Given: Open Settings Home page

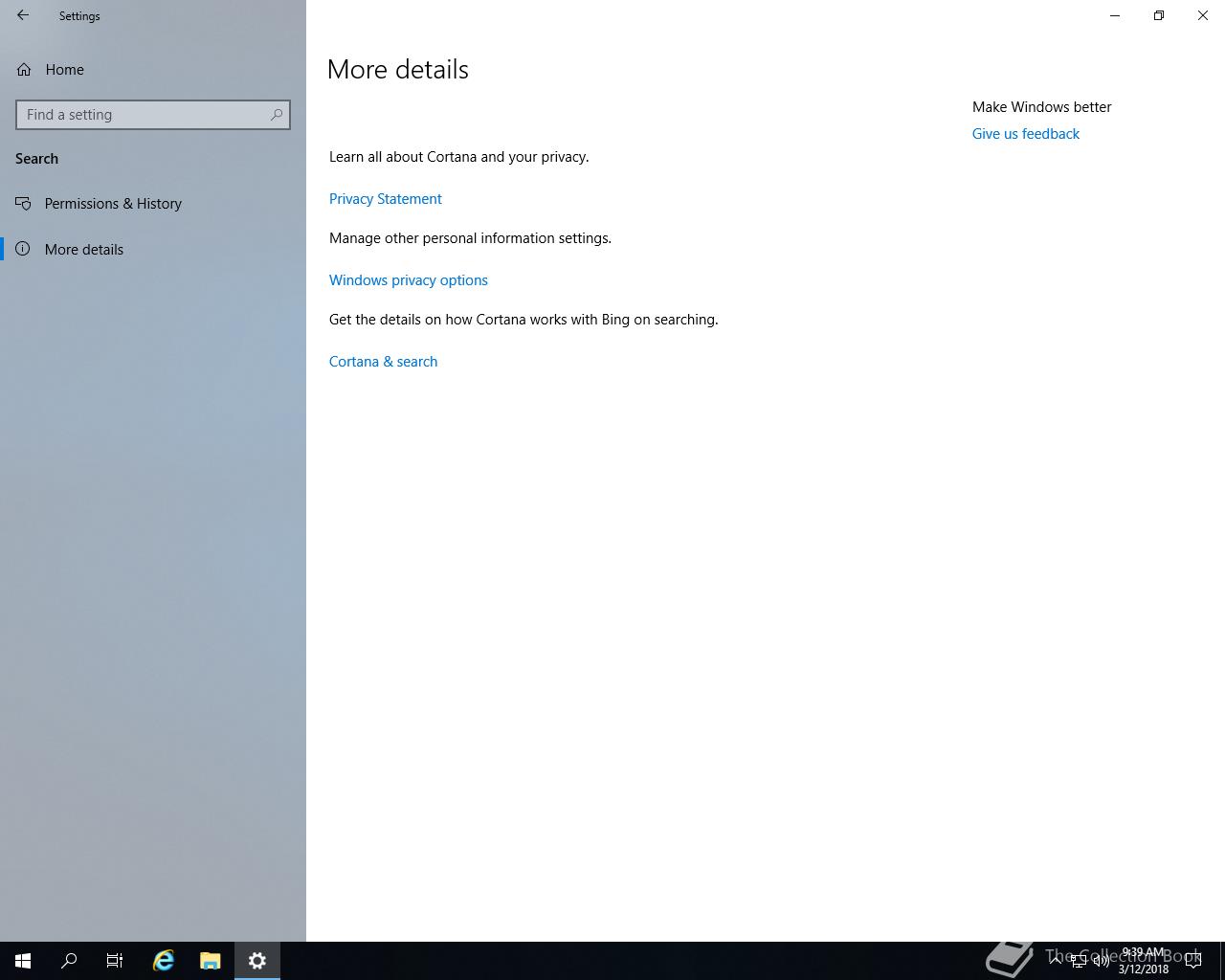Looking at the screenshot, I should [x=51, y=69].
